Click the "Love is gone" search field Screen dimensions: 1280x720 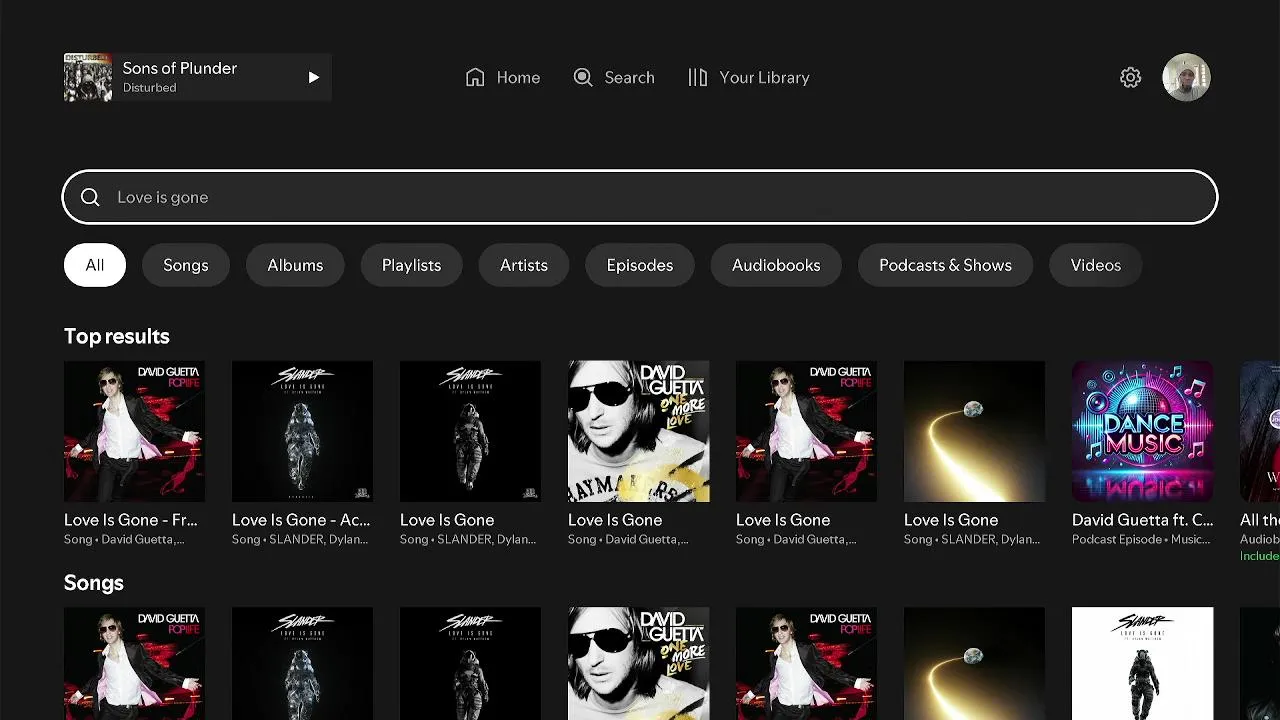(640, 197)
